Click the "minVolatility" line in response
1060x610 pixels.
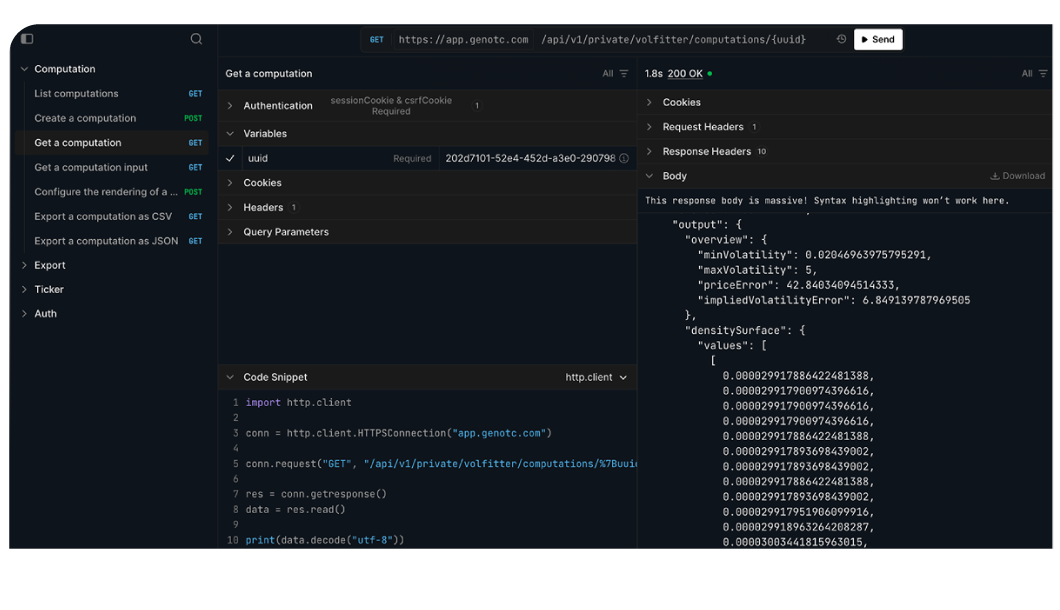pos(814,255)
